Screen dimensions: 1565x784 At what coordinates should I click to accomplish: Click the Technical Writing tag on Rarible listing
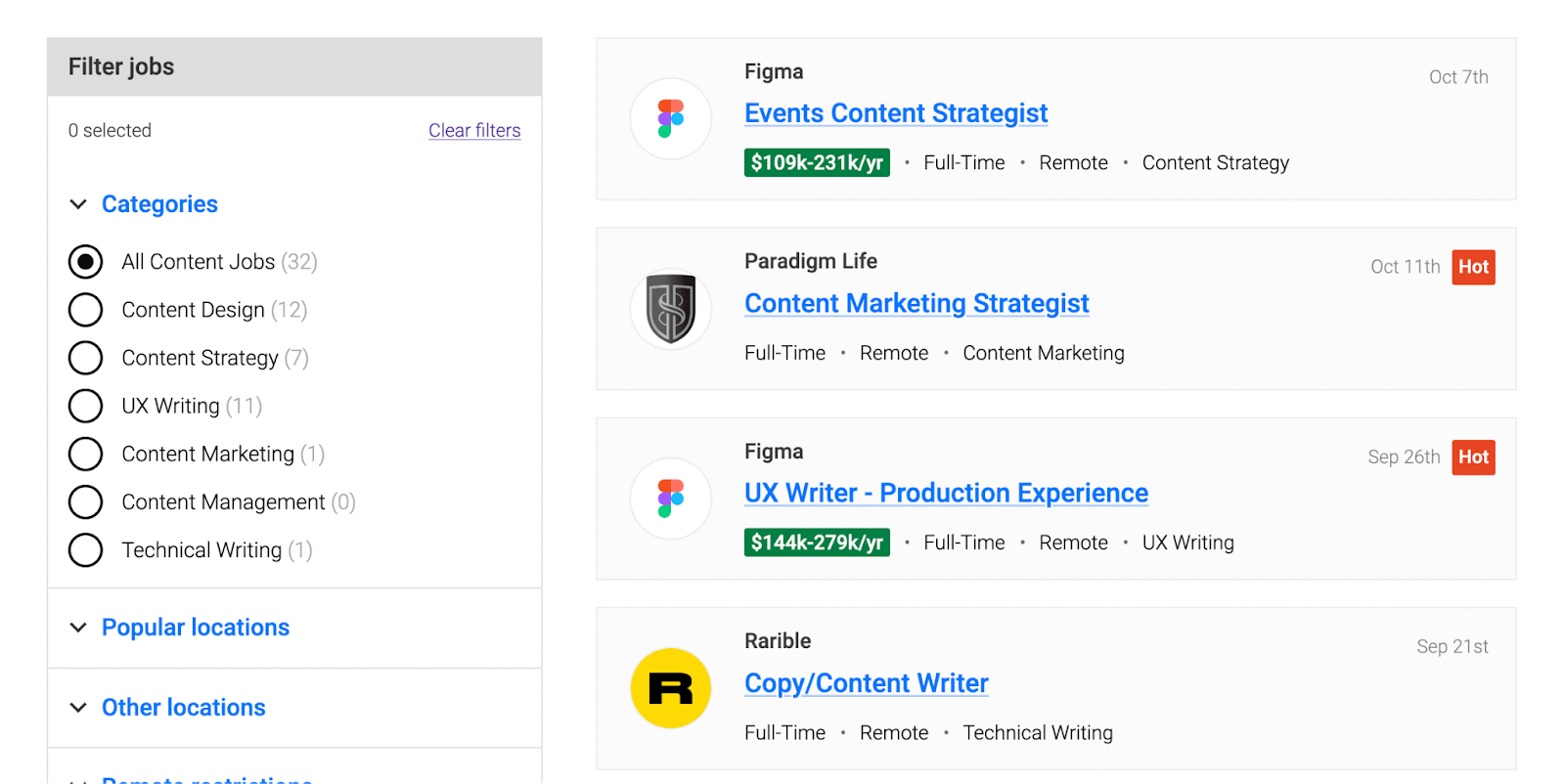[x=1038, y=733]
